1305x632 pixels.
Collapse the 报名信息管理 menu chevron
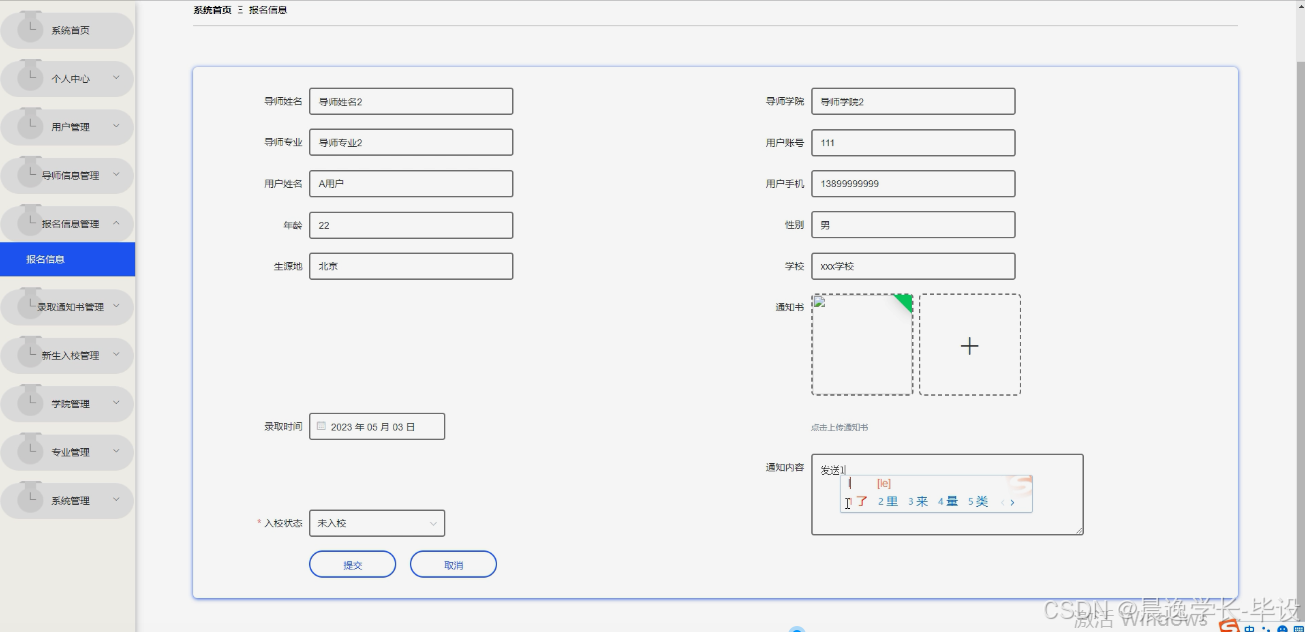[x=116, y=223]
